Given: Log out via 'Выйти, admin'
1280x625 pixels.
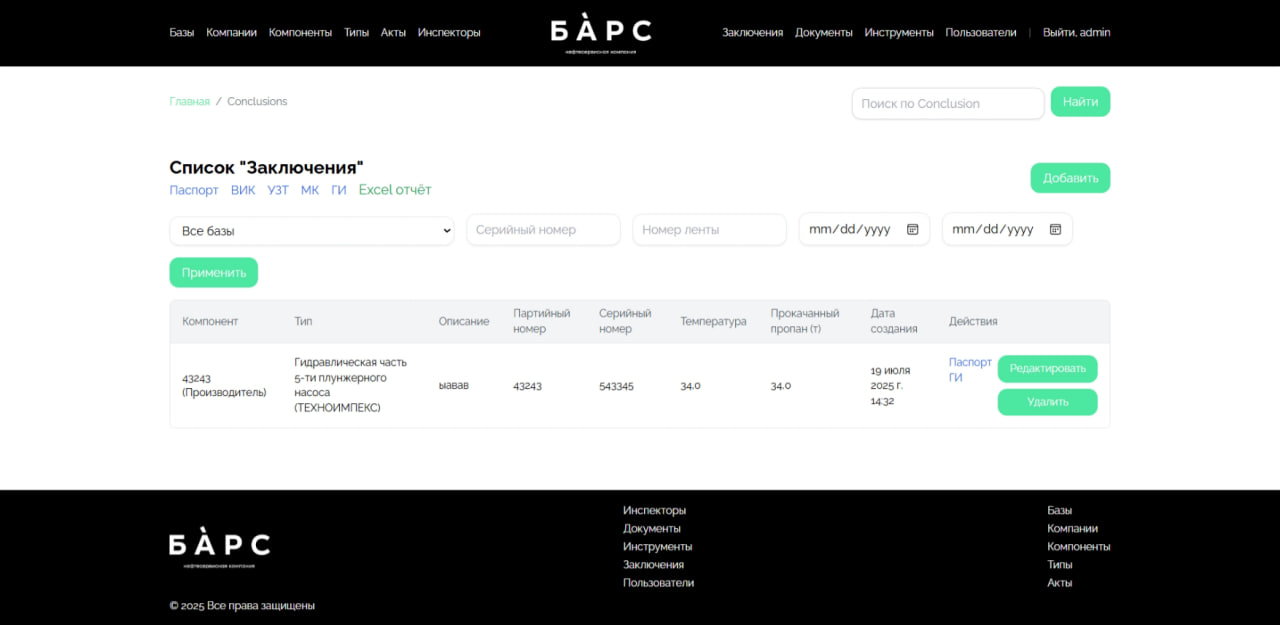Looking at the screenshot, I should pyautogui.click(x=1076, y=32).
